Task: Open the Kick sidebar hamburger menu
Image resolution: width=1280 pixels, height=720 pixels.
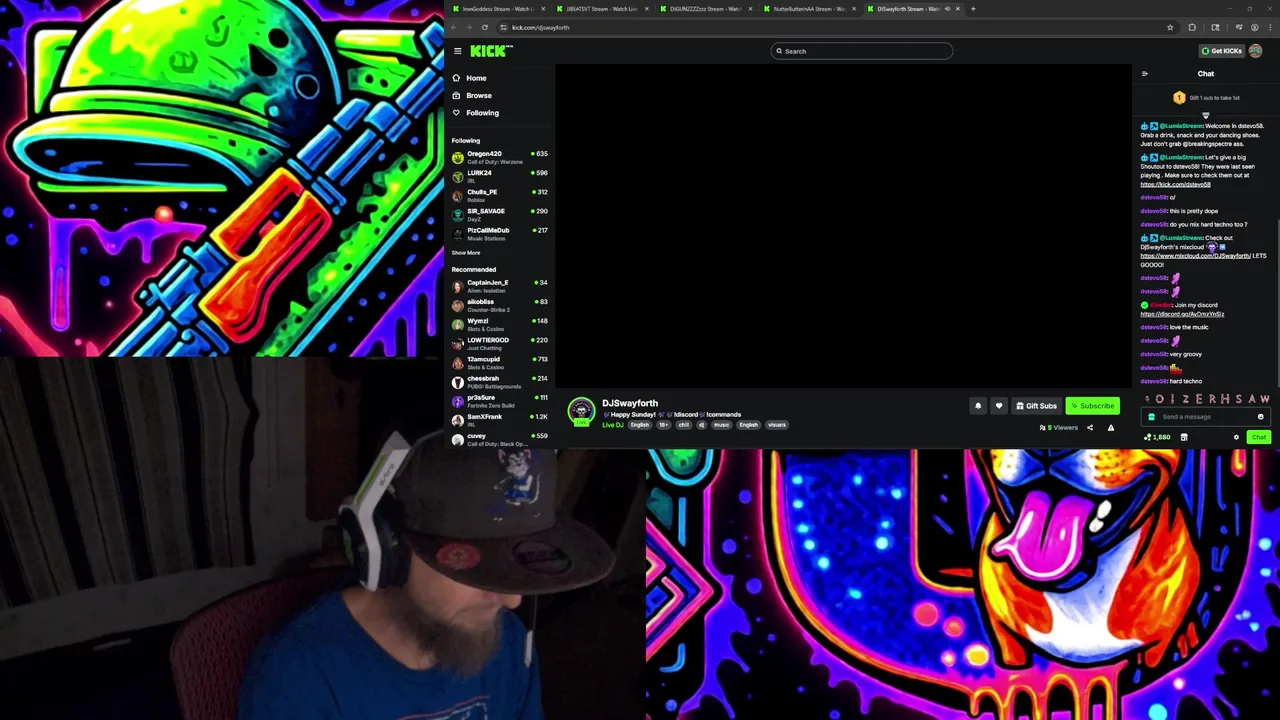Action: pyautogui.click(x=458, y=51)
